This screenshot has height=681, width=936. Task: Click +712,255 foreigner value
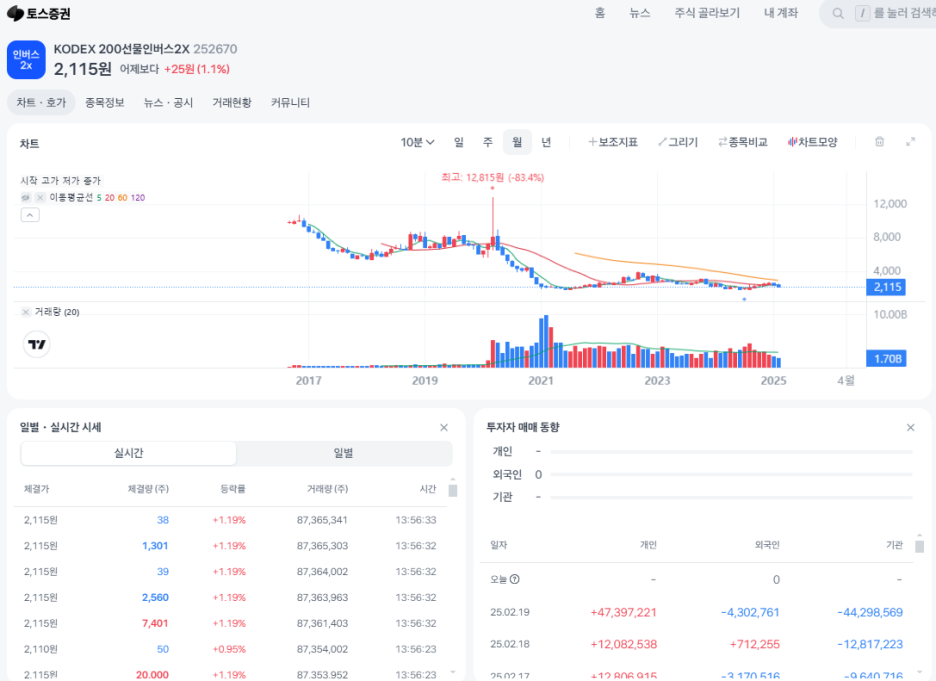click(755, 644)
